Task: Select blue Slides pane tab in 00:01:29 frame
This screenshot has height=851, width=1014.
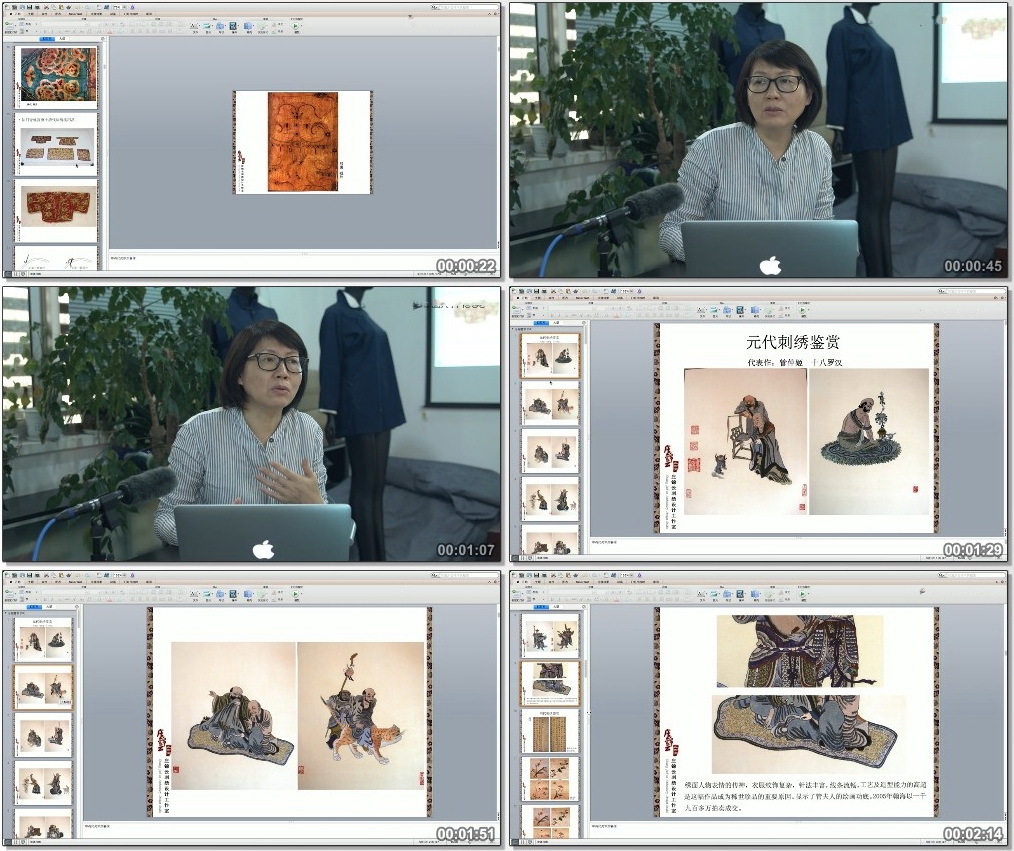Action: (x=541, y=323)
